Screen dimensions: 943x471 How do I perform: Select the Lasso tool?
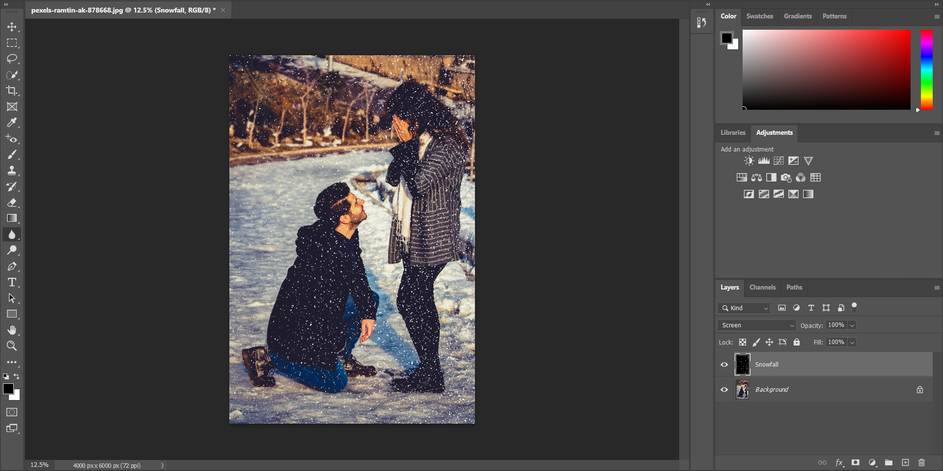pyautogui.click(x=11, y=59)
